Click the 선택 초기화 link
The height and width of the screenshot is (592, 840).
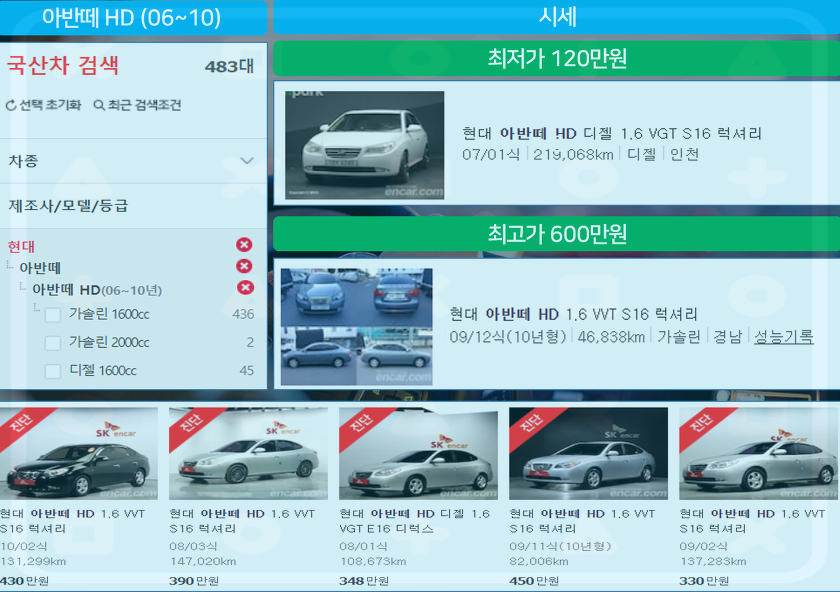50,105
